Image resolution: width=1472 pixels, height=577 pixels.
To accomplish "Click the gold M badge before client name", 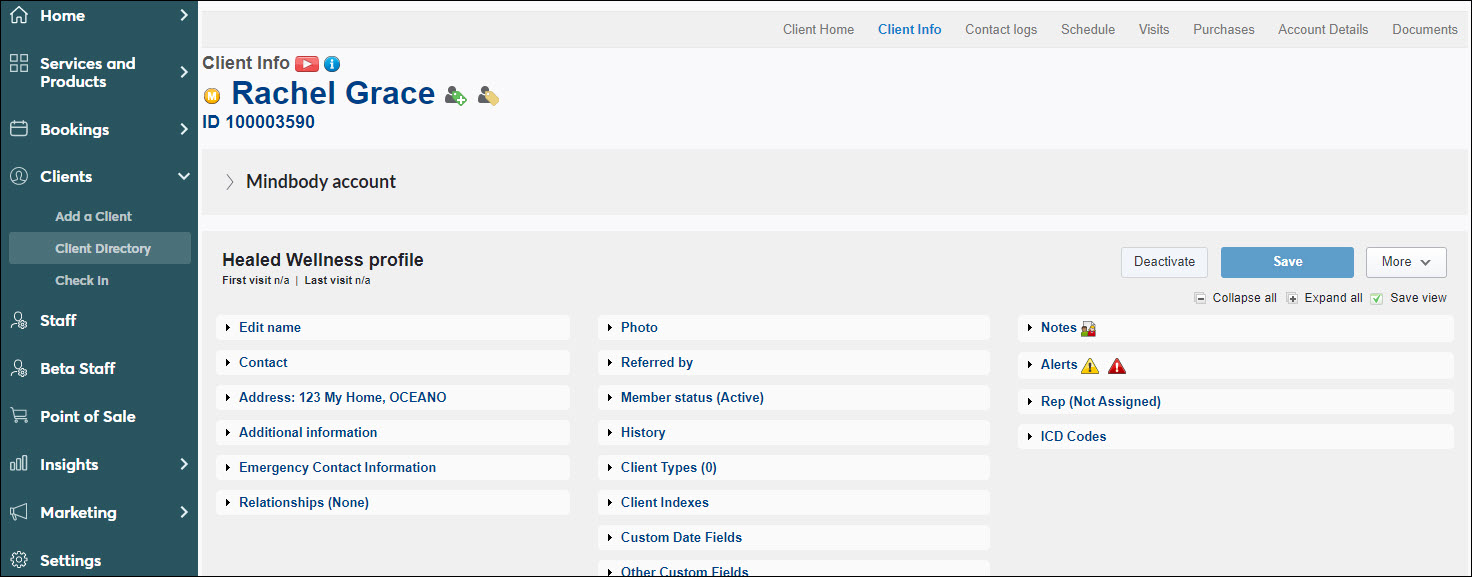I will click(x=212, y=96).
